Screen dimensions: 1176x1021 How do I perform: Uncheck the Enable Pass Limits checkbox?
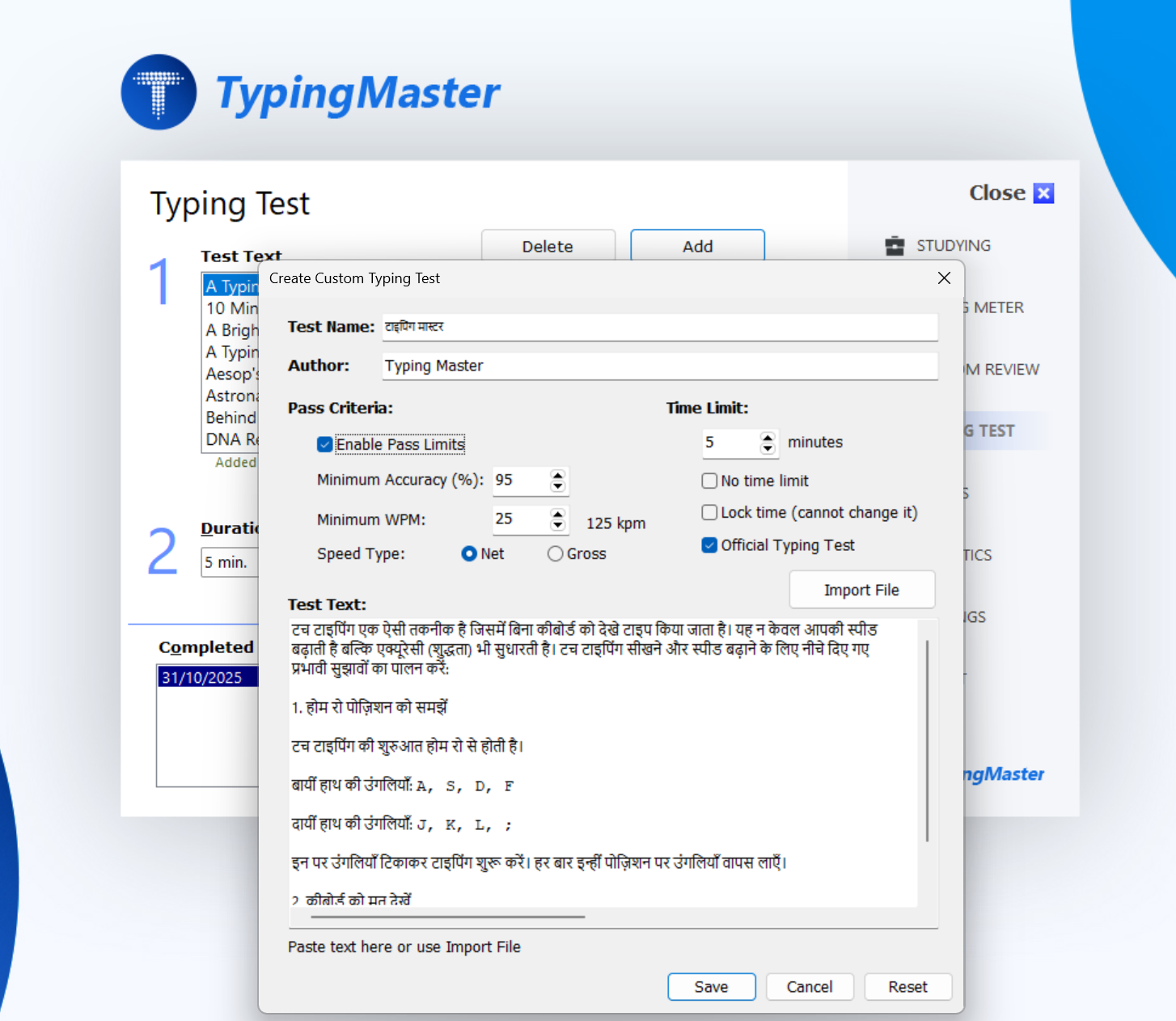(324, 444)
